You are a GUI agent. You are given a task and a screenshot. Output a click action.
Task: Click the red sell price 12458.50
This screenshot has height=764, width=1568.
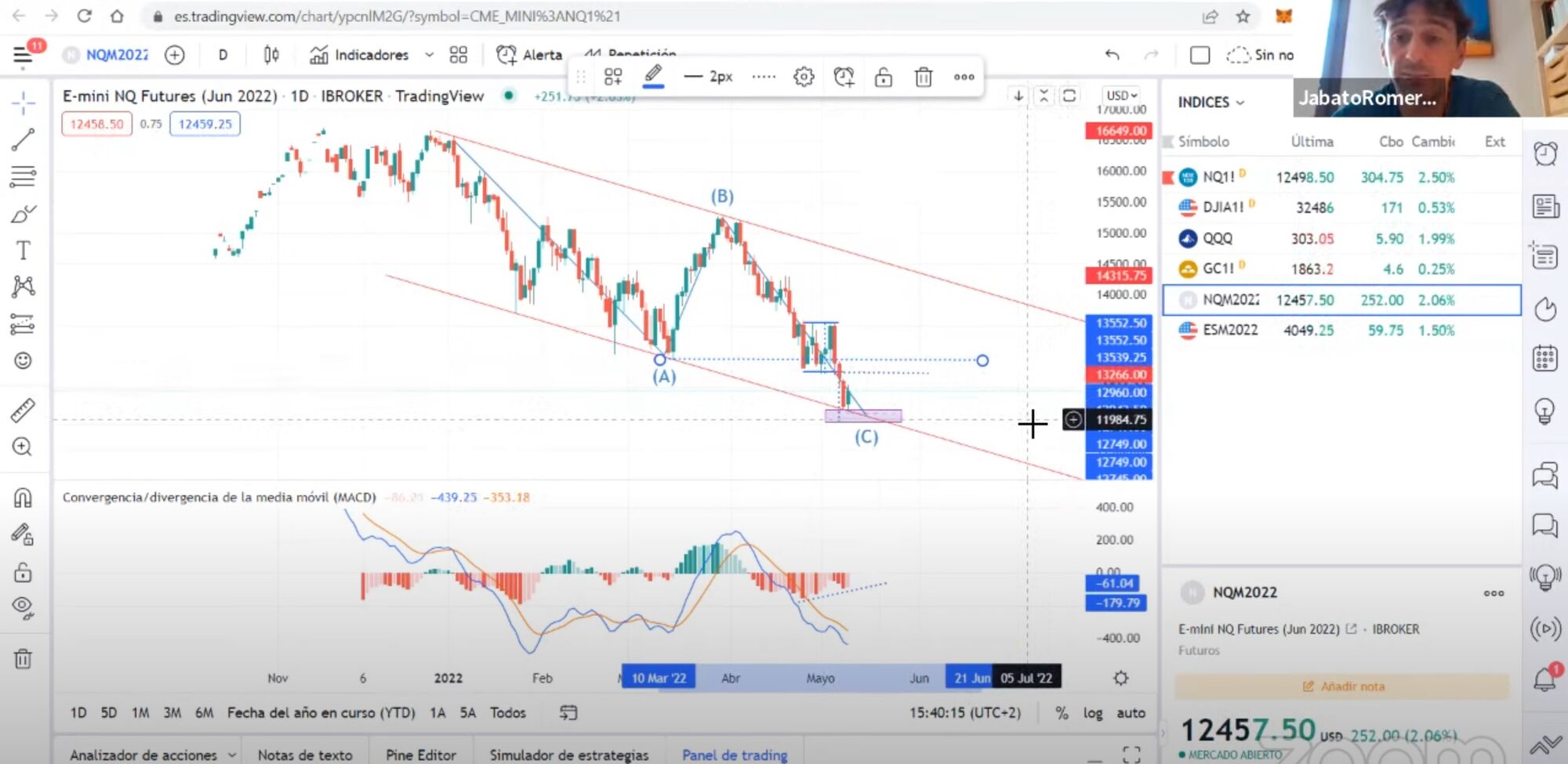point(96,124)
